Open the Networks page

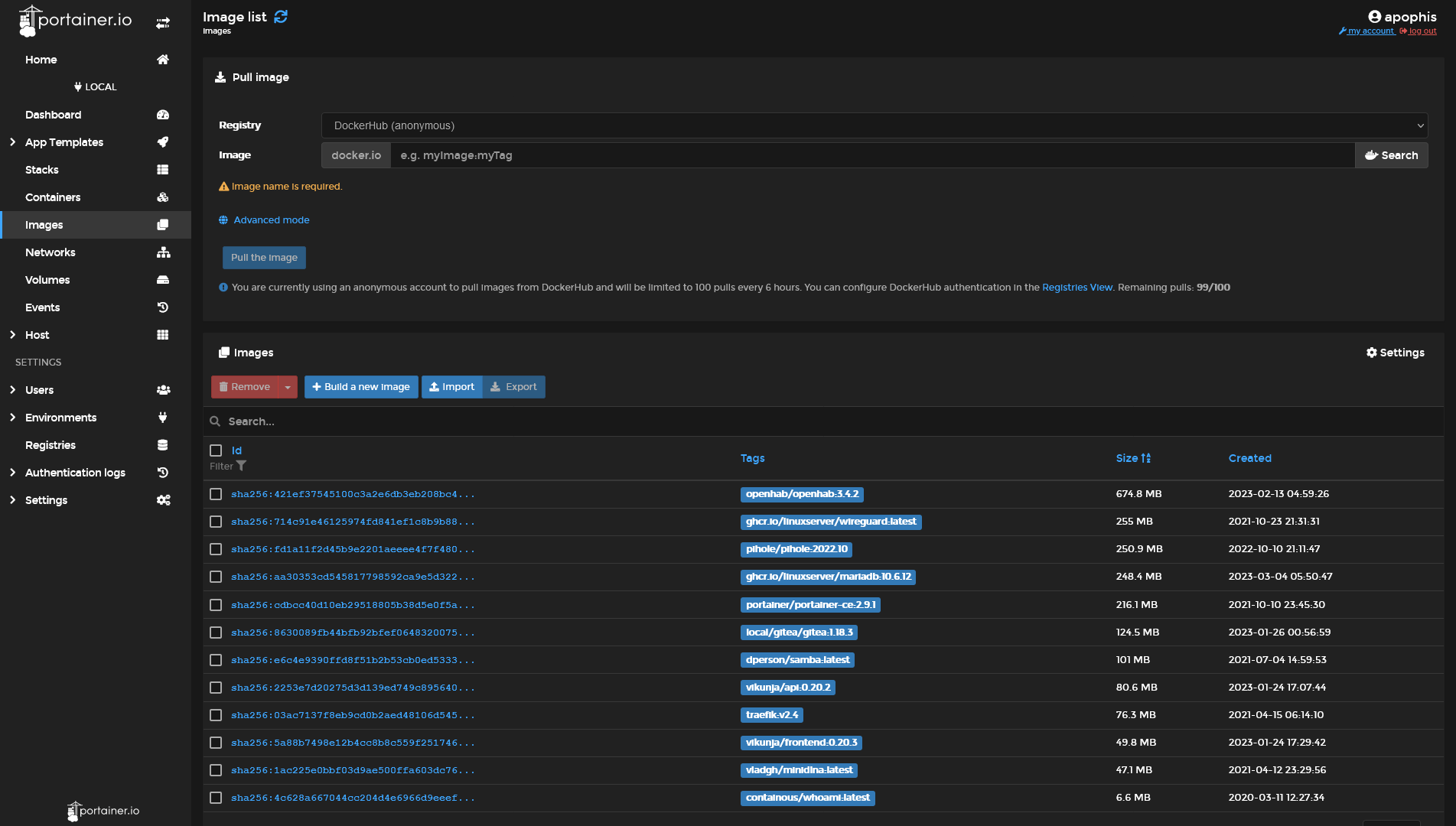tap(96, 252)
